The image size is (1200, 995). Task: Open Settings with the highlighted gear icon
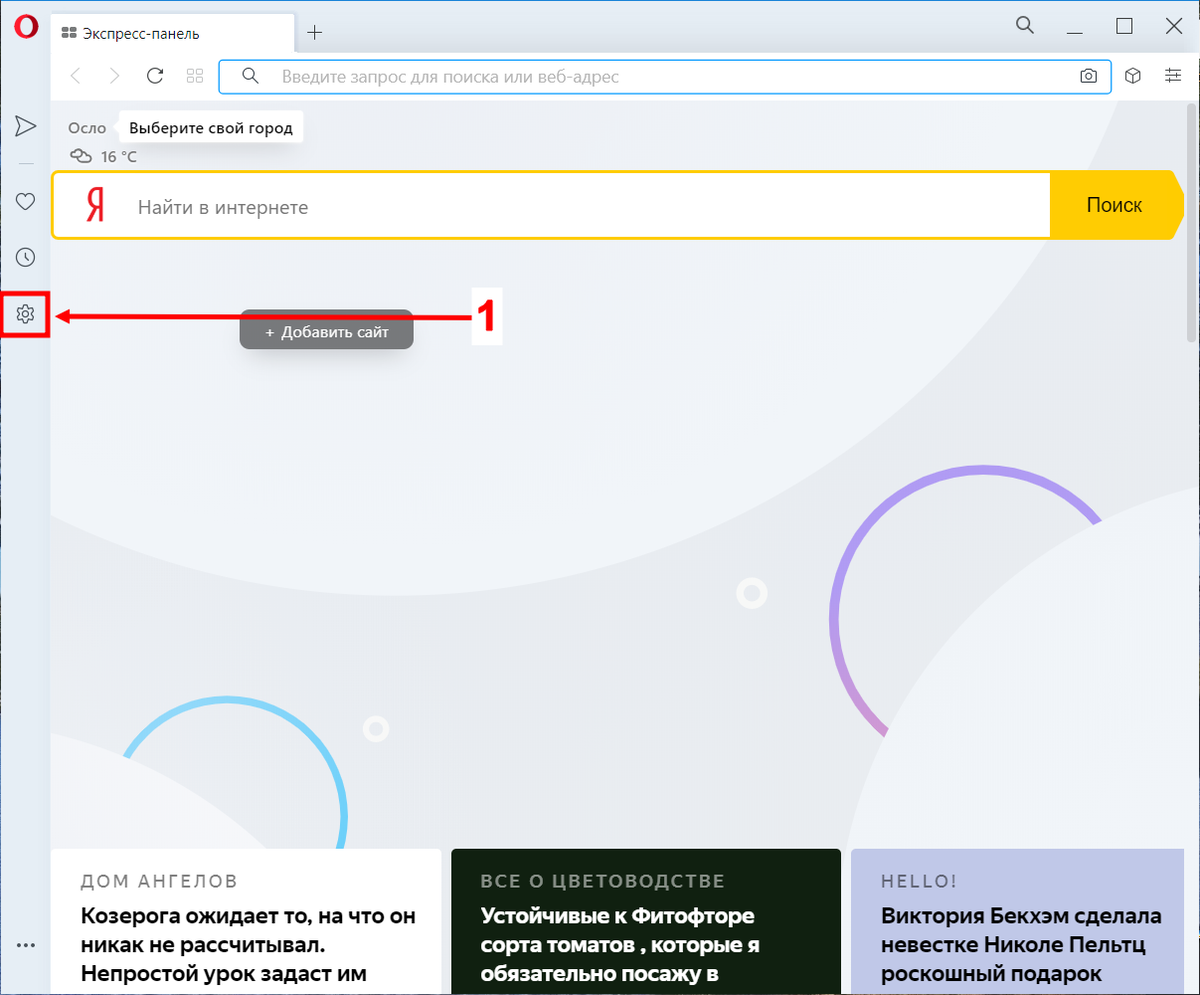coord(25,314)
